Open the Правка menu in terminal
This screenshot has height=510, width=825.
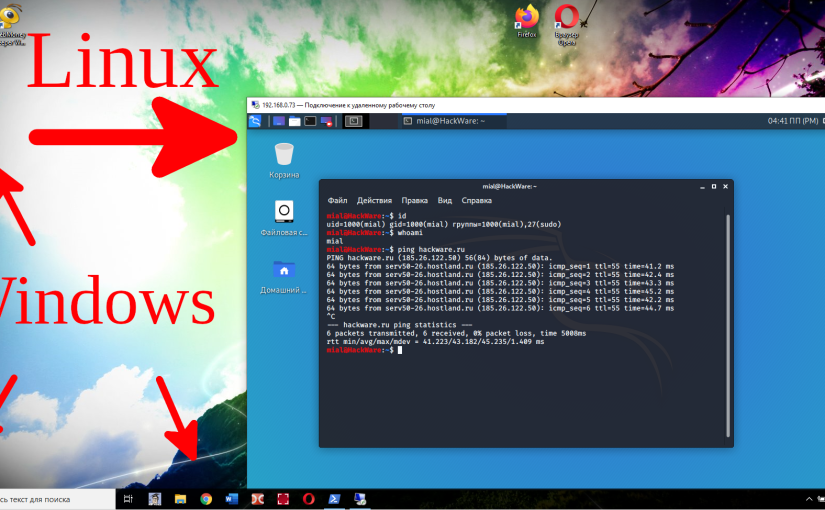click(x=414, y=200)
